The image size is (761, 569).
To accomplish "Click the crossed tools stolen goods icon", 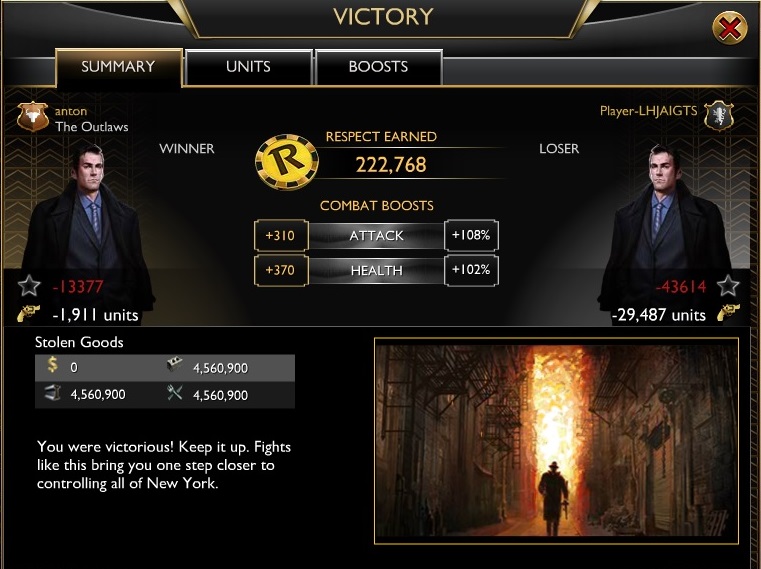I will point(174,392).
